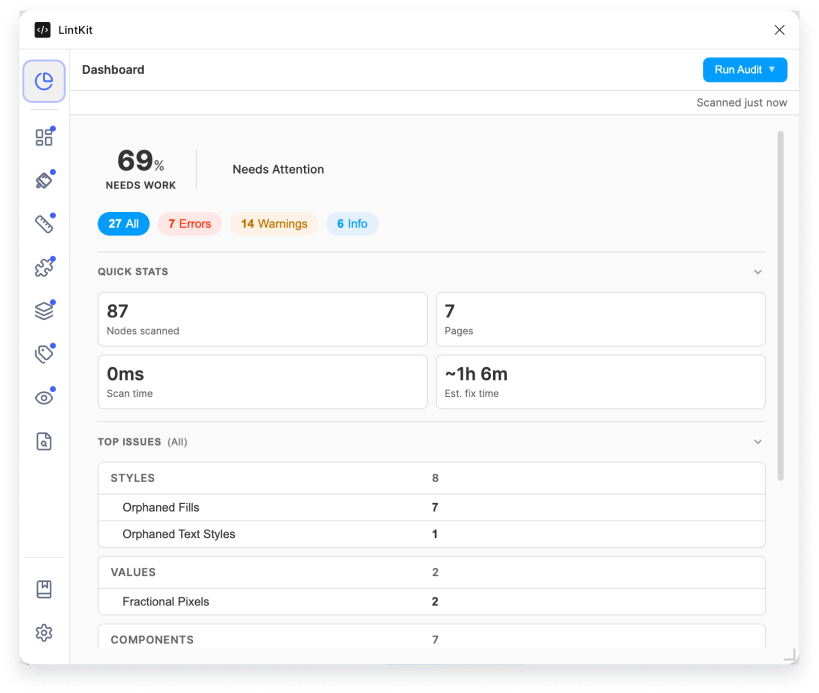819x693 pixels.
Task: Open the paint styles sidebar icon
Action: click(44, 180)
